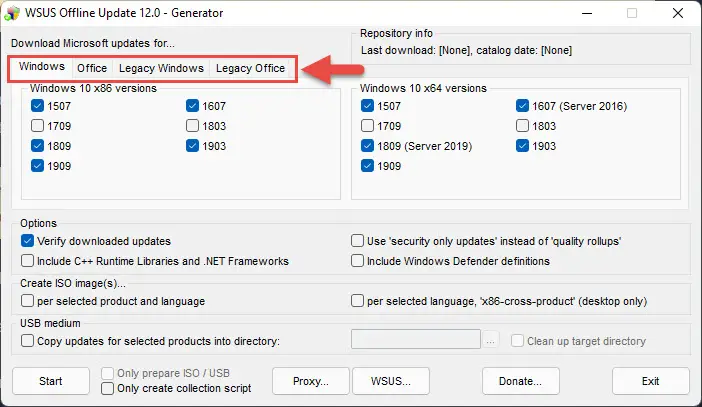Uncheck x86 version 1903
The height and width of the screenshot is (407, 702).
click(192, 146)
